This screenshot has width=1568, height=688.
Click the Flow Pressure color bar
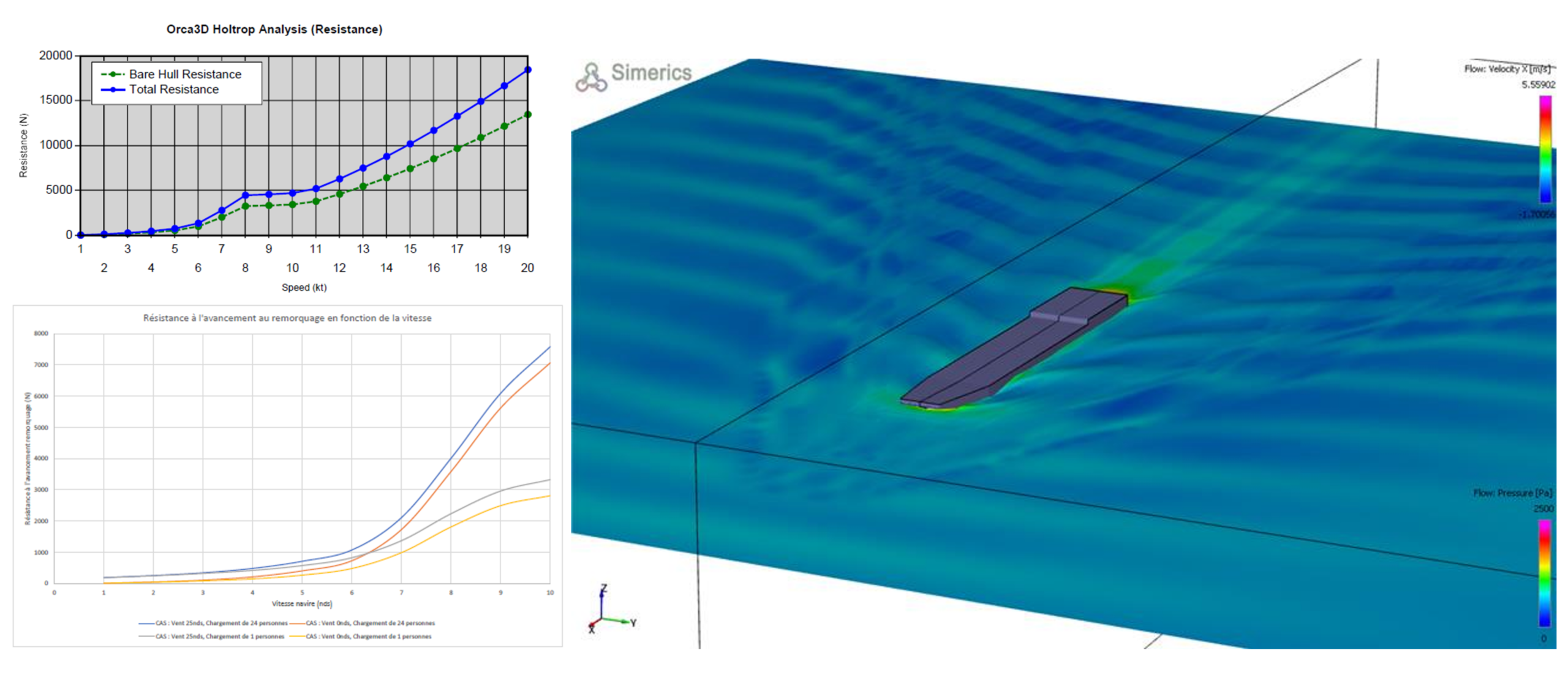1544,573
